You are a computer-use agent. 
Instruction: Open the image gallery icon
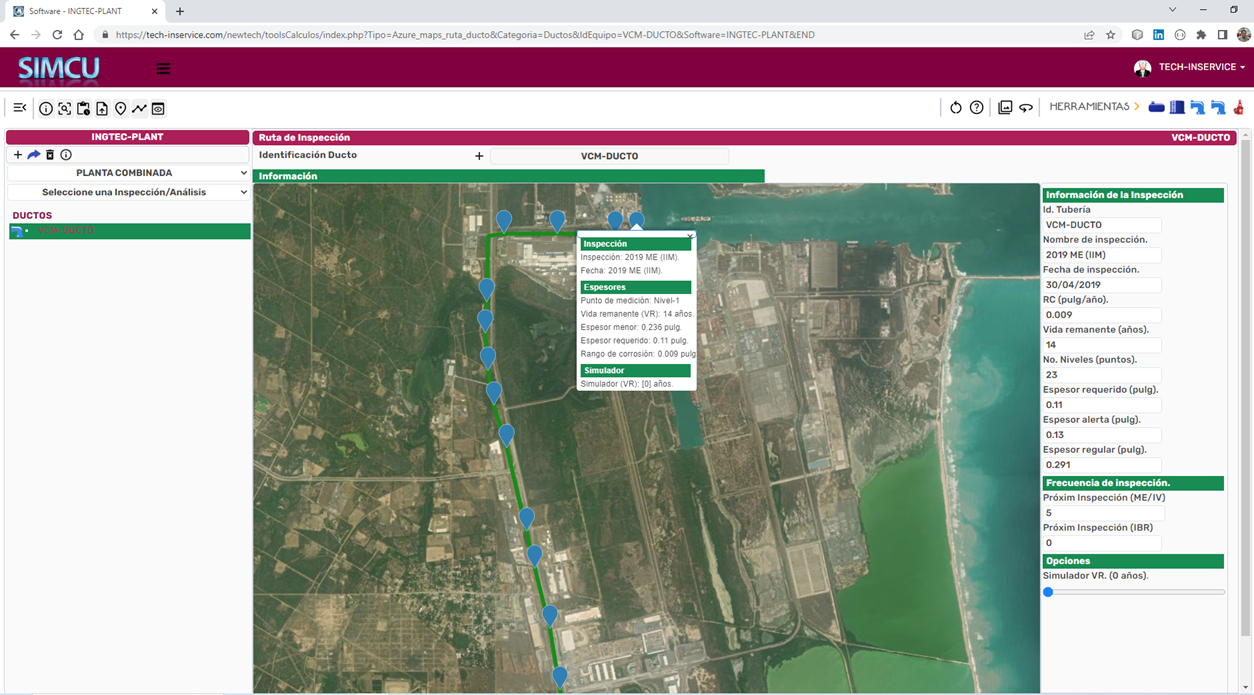(x=1005, y=108)
